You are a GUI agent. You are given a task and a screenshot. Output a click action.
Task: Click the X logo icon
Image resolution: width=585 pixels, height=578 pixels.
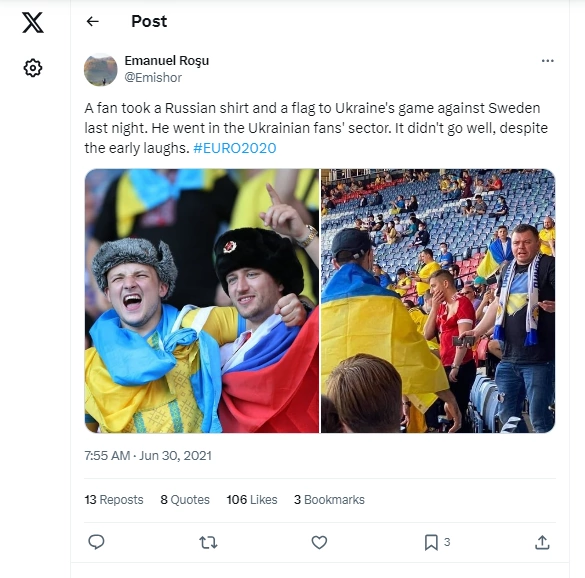pyautogui.click(x=33, y=22)
